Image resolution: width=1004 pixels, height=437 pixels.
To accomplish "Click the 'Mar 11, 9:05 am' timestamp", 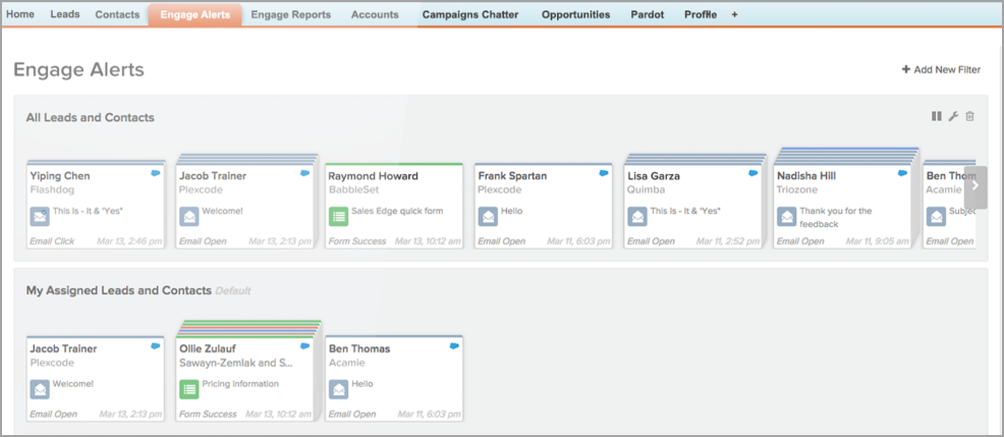I will click(x=877, y=242).
